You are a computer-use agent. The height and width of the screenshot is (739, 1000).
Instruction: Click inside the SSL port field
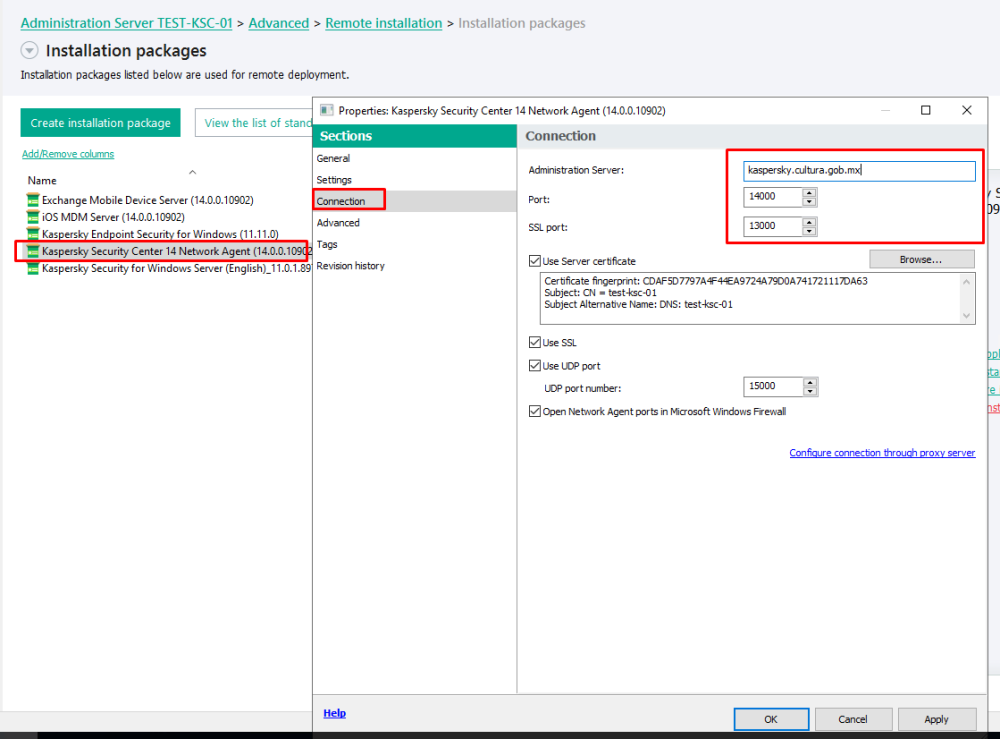pyautogui.click(x=773, y=226)
